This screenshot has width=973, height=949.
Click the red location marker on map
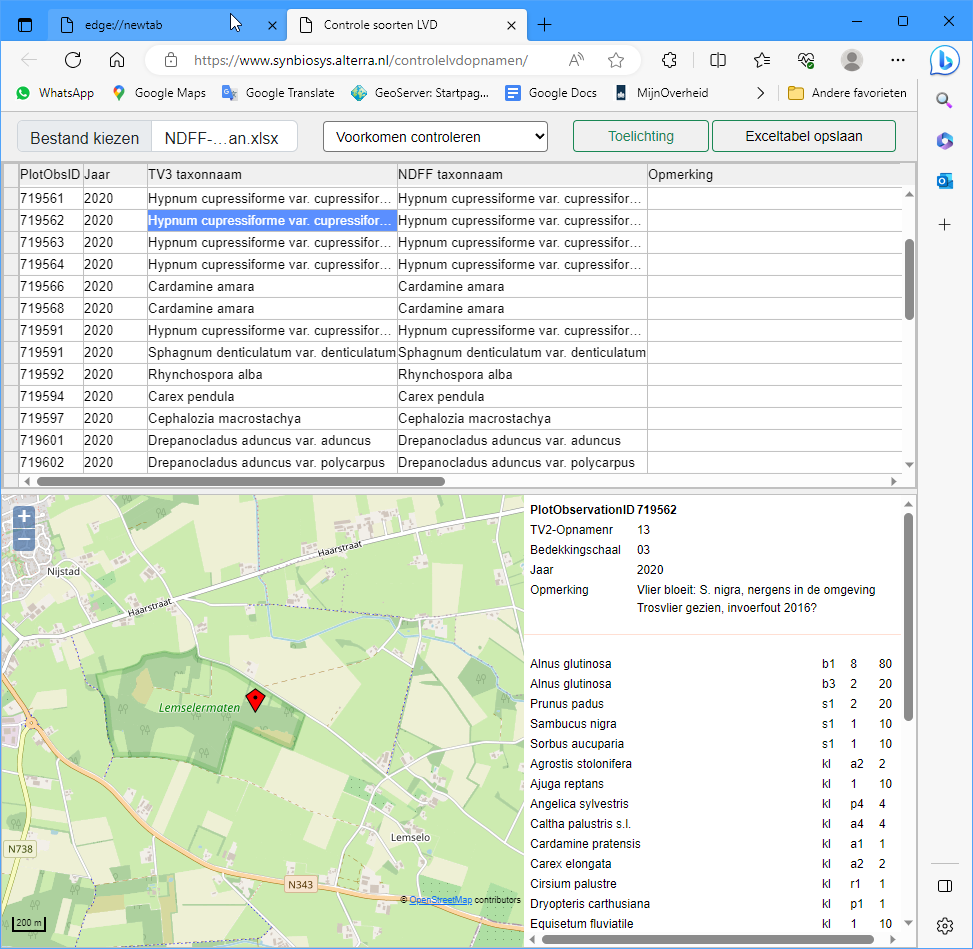pyautogui.click(x=255, y=700)
